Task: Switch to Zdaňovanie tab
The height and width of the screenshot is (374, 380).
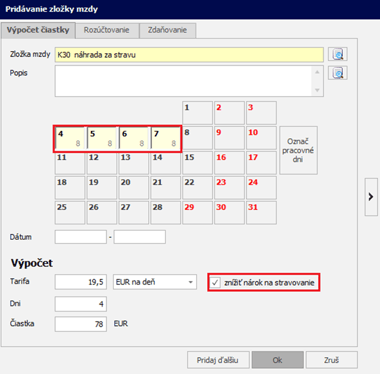Action: (167, 30)
